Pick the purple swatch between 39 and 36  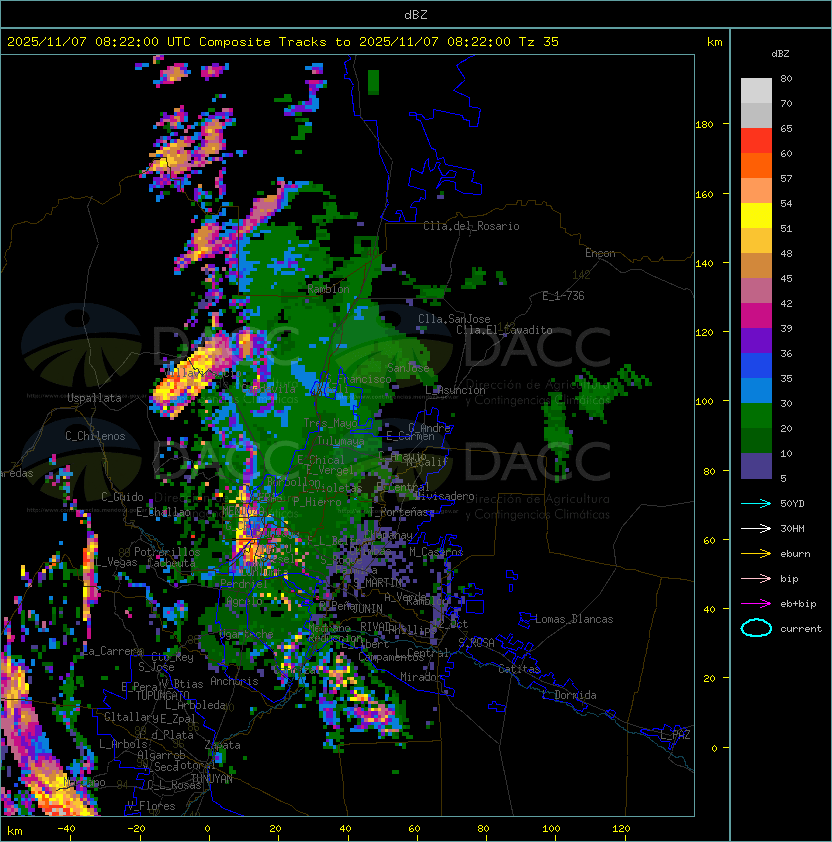[756, 340]
